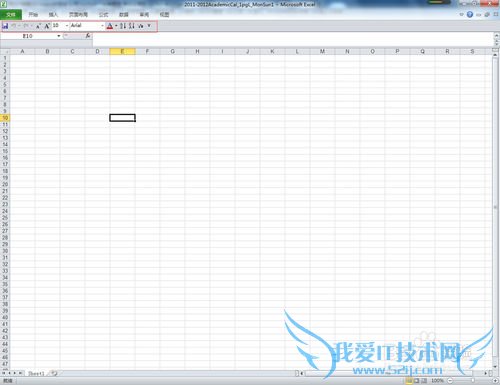Click the Excel application icon in title bar
The image size is (500, 385).
(4, 4)
